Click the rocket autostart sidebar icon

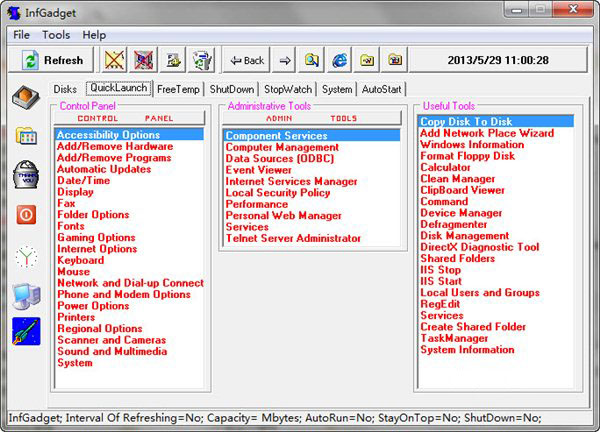point(26,331)
